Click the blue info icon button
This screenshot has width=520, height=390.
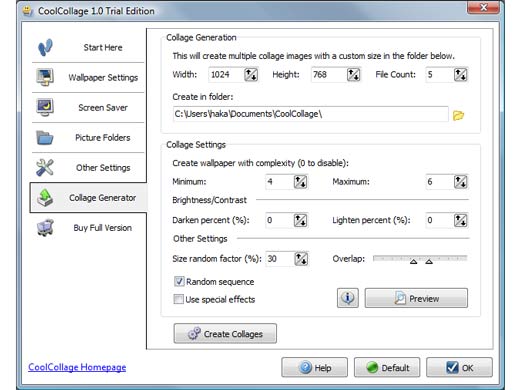click(x=348, y=298)
